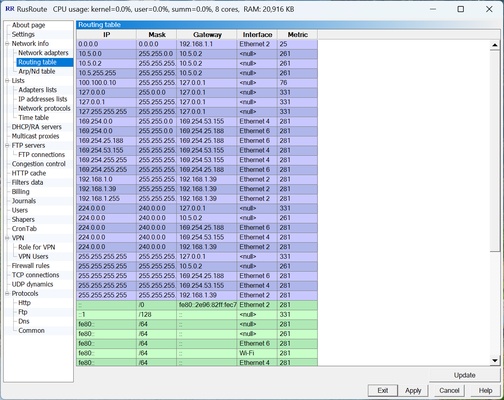Open UDP dynamics page
Screen dimensions: 504x400
pos(32,284)
